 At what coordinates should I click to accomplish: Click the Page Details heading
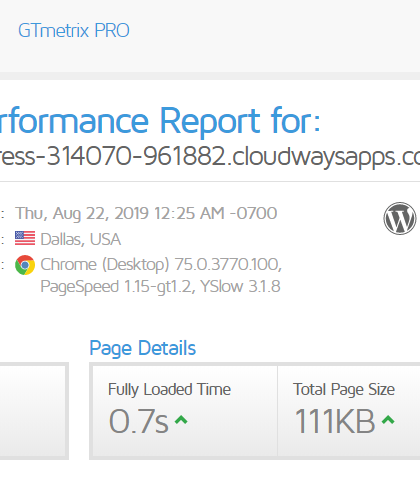pyautogui.click(x=143, y=348)
